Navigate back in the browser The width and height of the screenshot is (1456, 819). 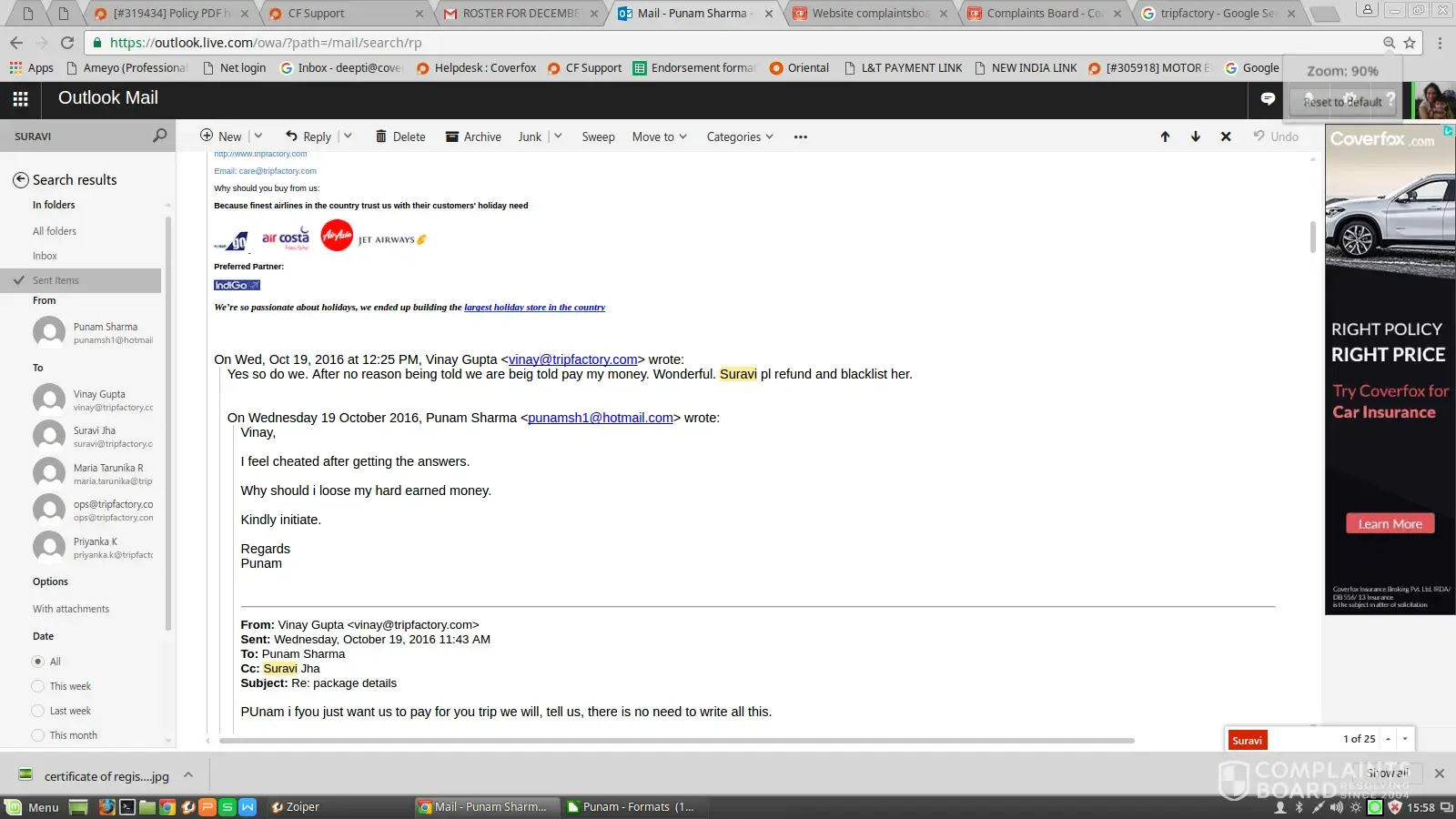coord(16,43)
